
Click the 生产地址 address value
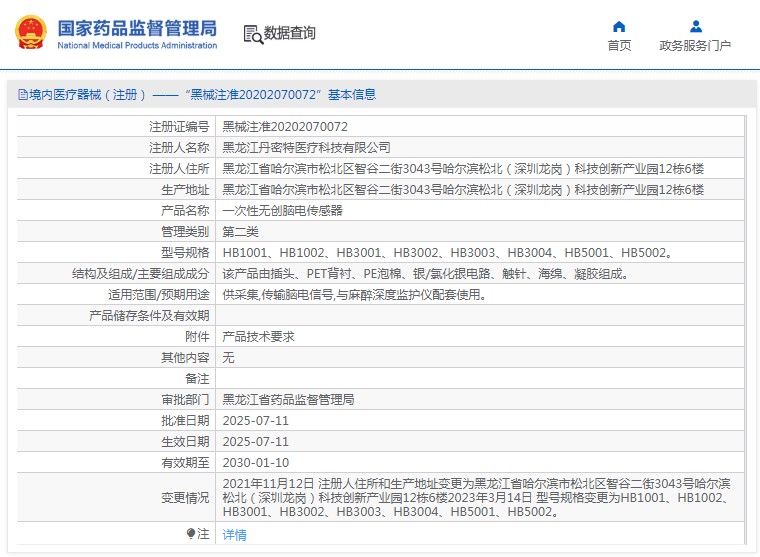[463, 190]
